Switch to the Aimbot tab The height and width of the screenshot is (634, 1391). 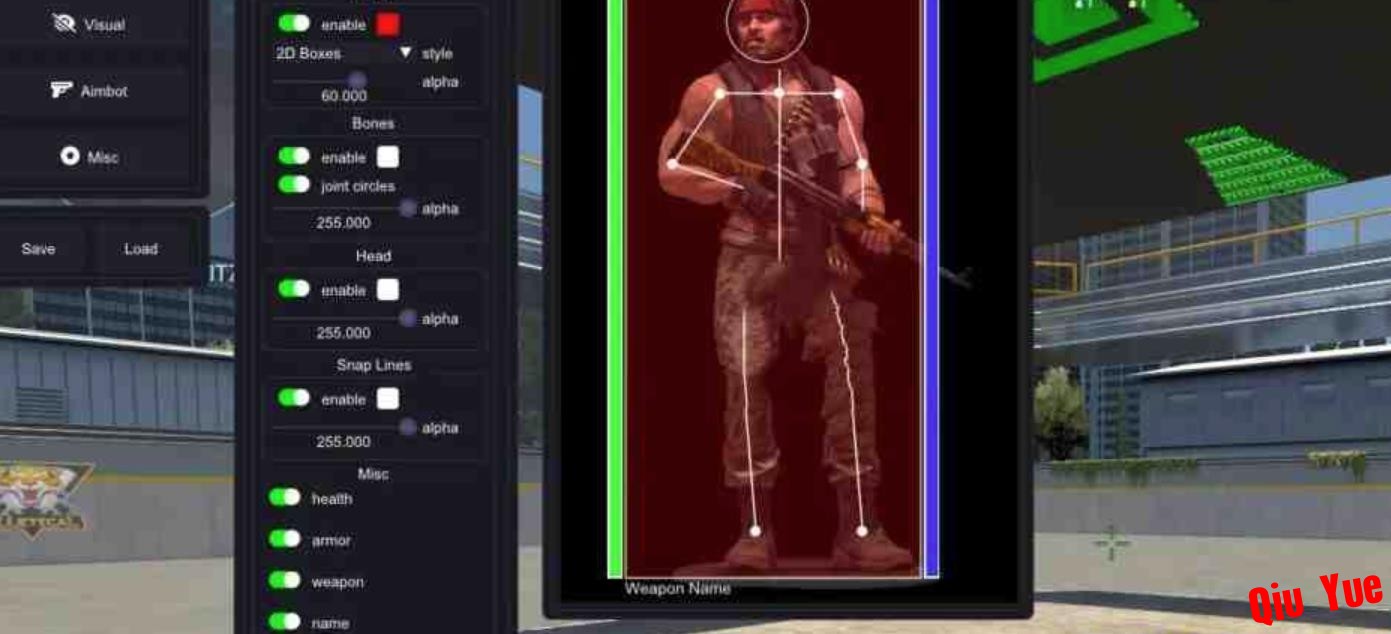[x=89, y=91]
